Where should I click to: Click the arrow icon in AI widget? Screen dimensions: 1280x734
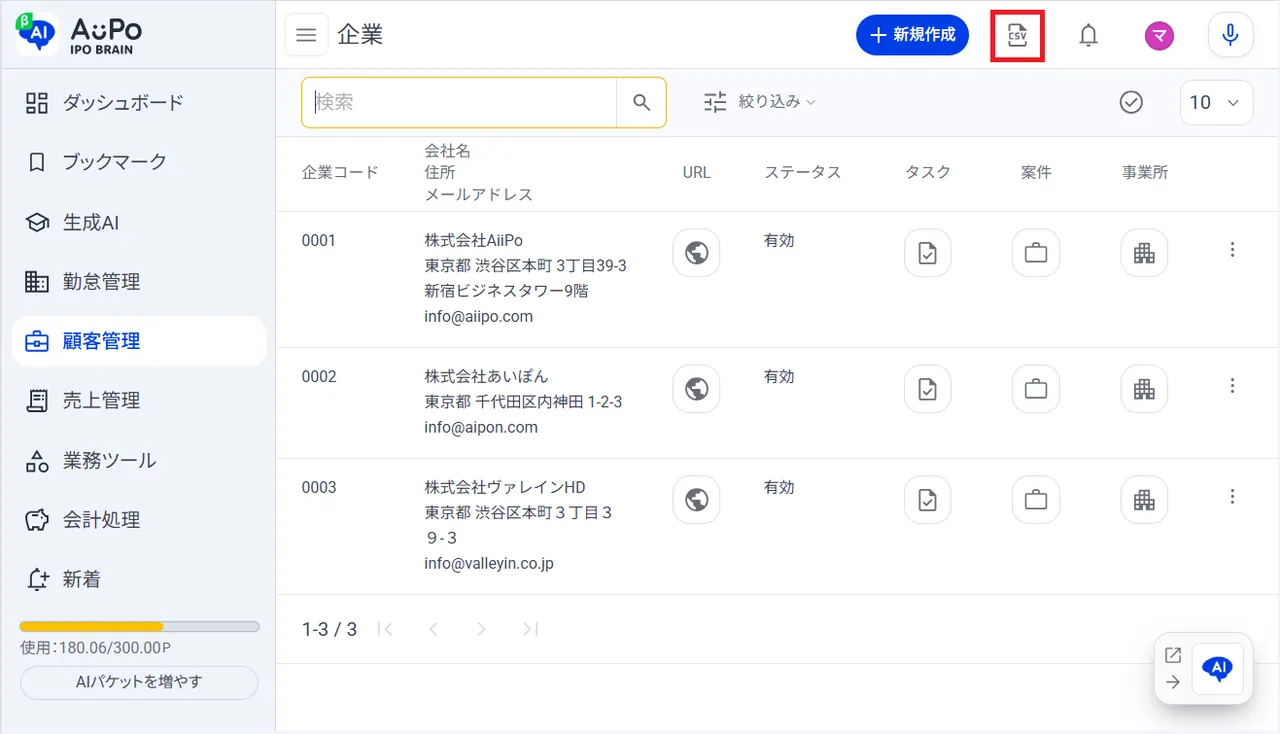click(x=1173, y=682)
